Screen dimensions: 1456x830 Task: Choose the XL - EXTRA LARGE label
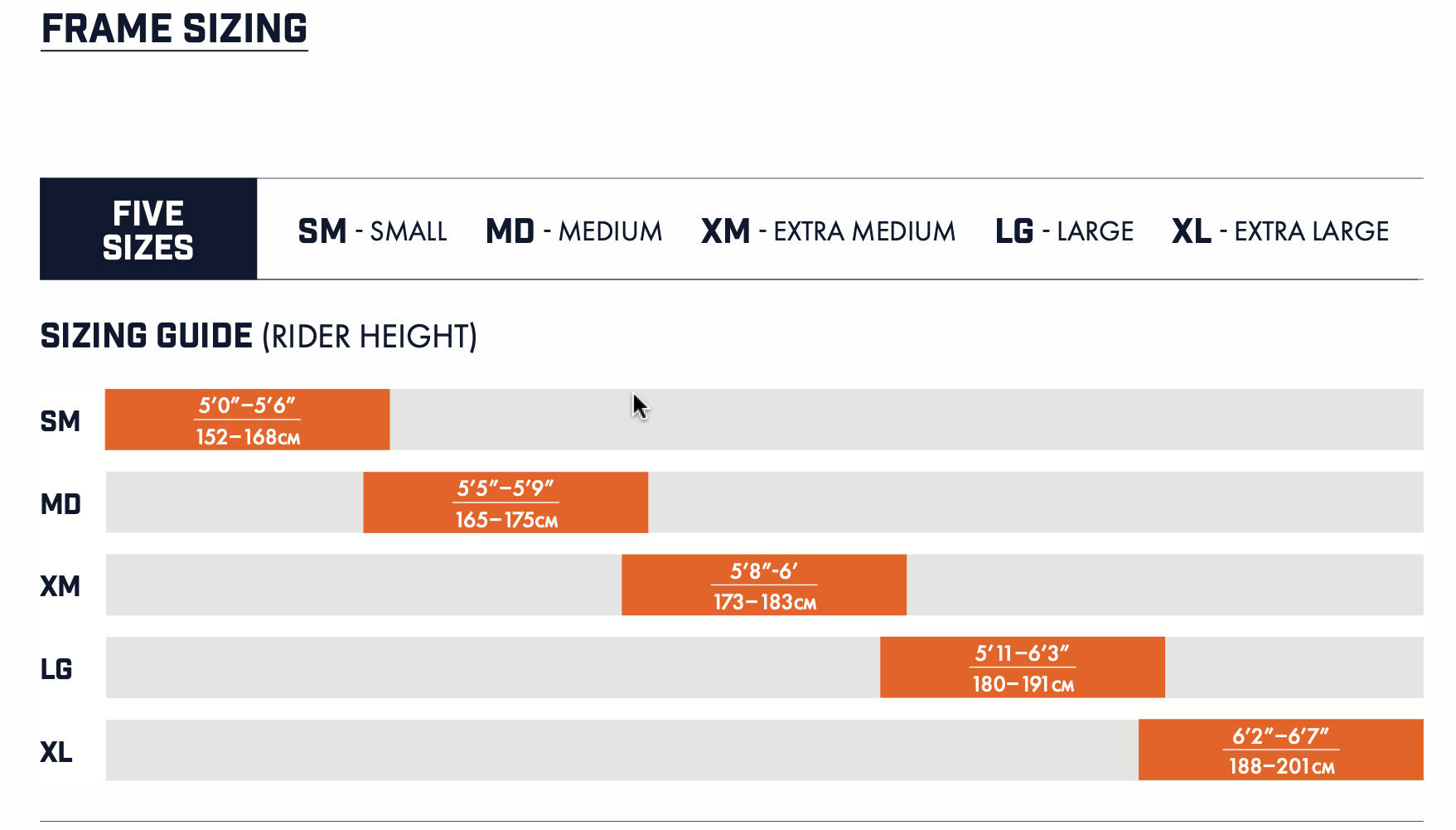[1279, 231]
